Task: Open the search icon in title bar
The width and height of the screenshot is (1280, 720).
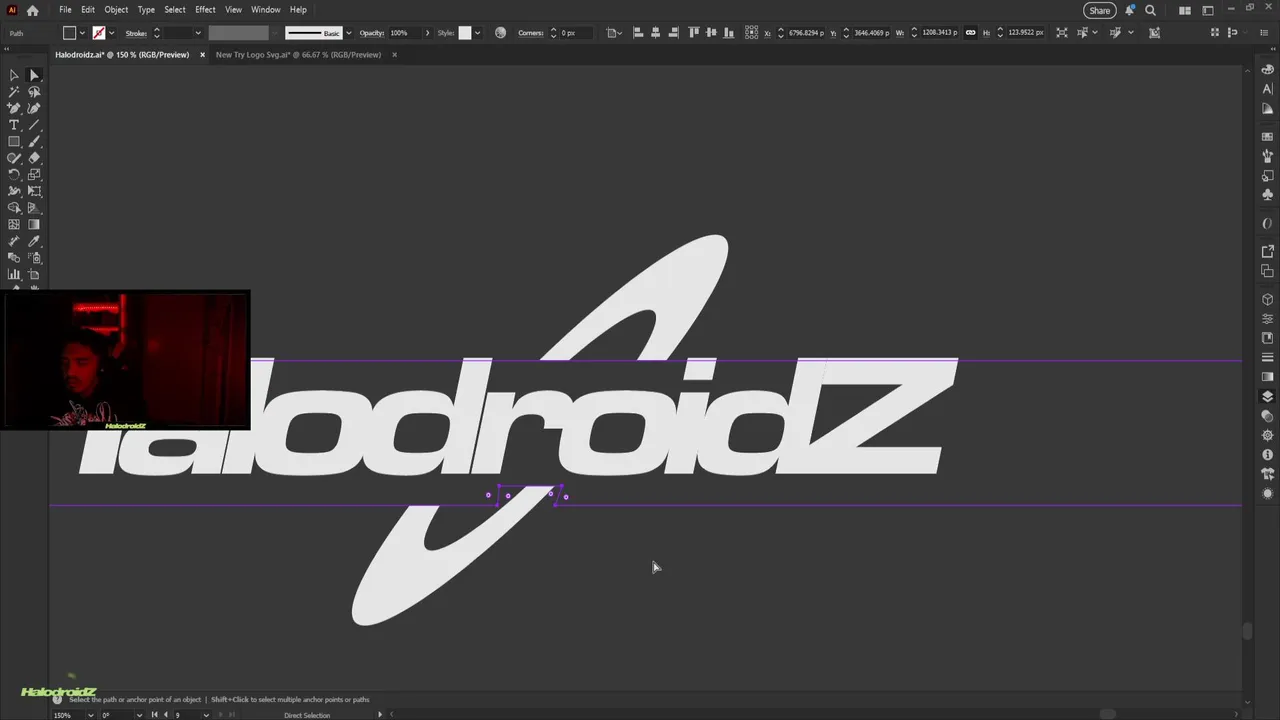Action: (1150, 10)
